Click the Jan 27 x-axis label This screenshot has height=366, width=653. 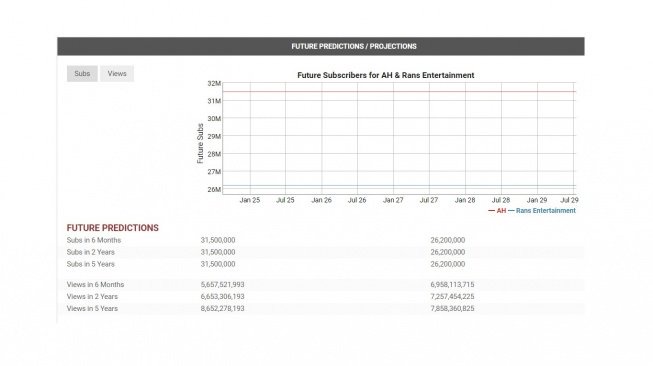tap(393, 200)
